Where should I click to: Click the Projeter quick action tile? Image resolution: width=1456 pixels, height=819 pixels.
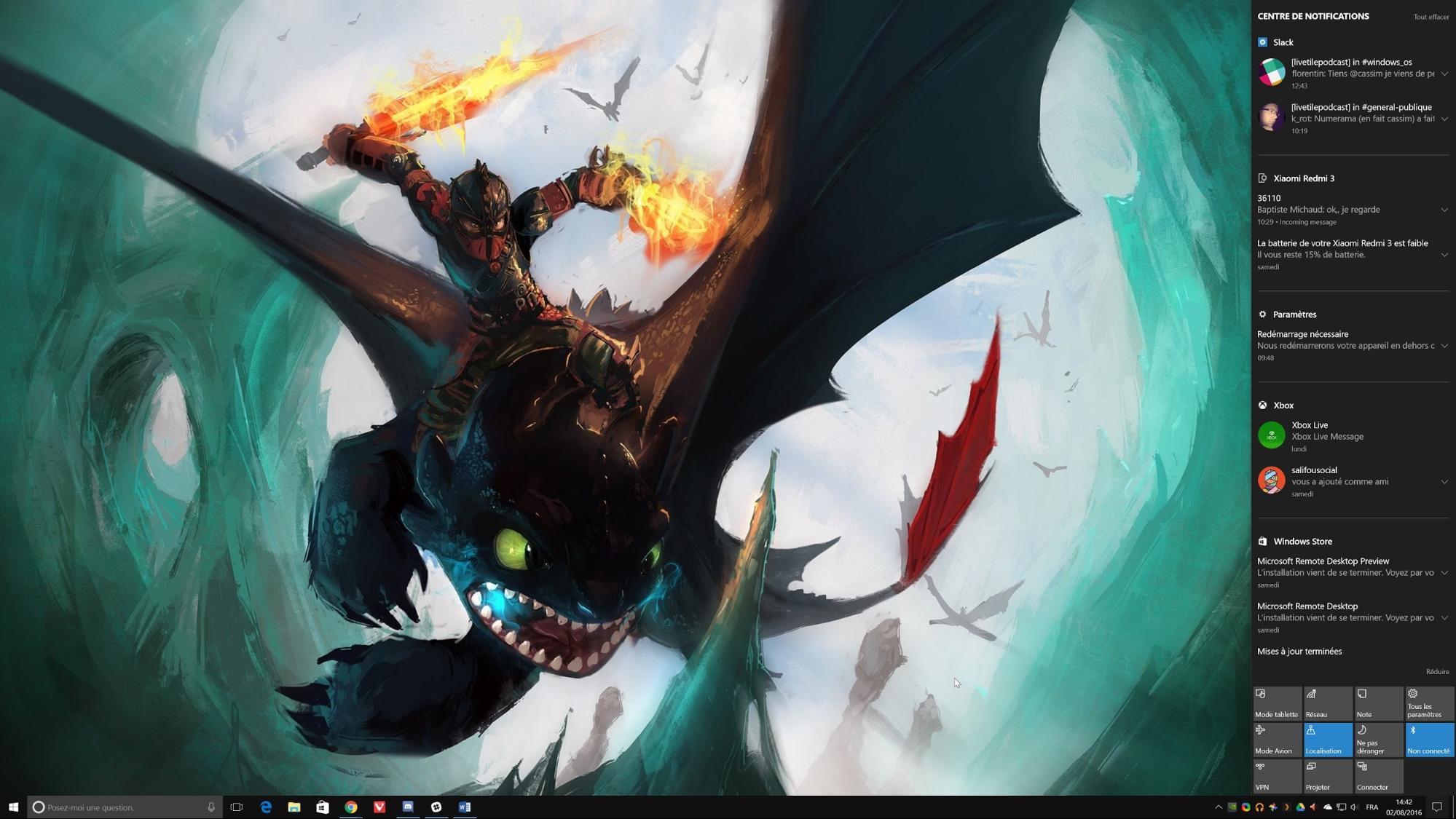point(1329,776)
